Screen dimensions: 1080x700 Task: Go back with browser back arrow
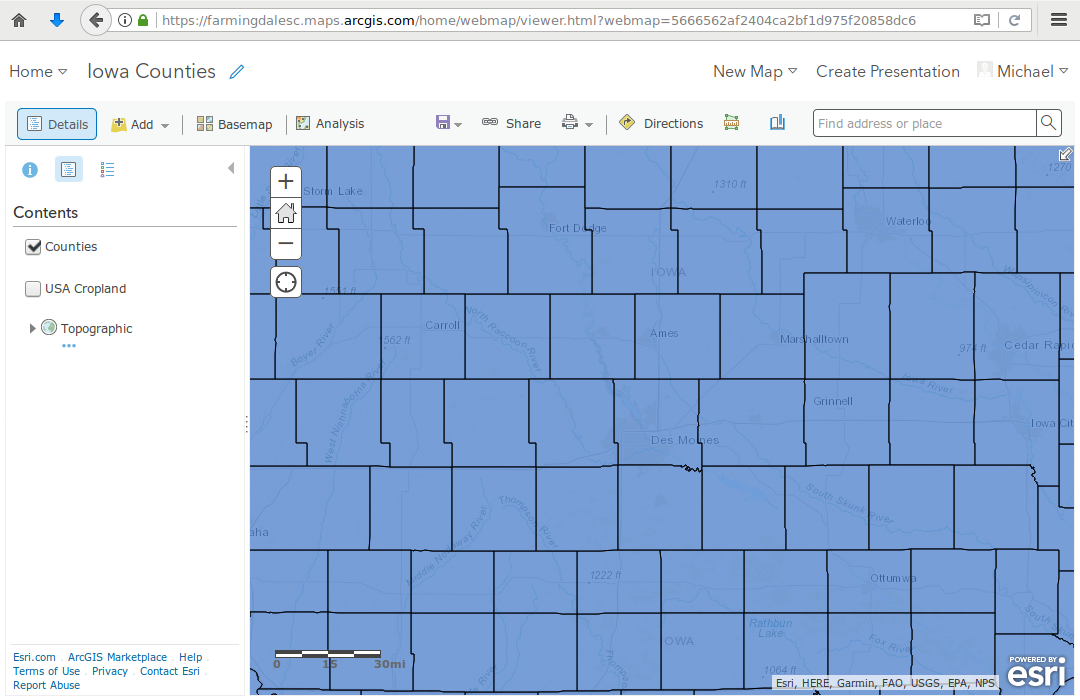96,20
